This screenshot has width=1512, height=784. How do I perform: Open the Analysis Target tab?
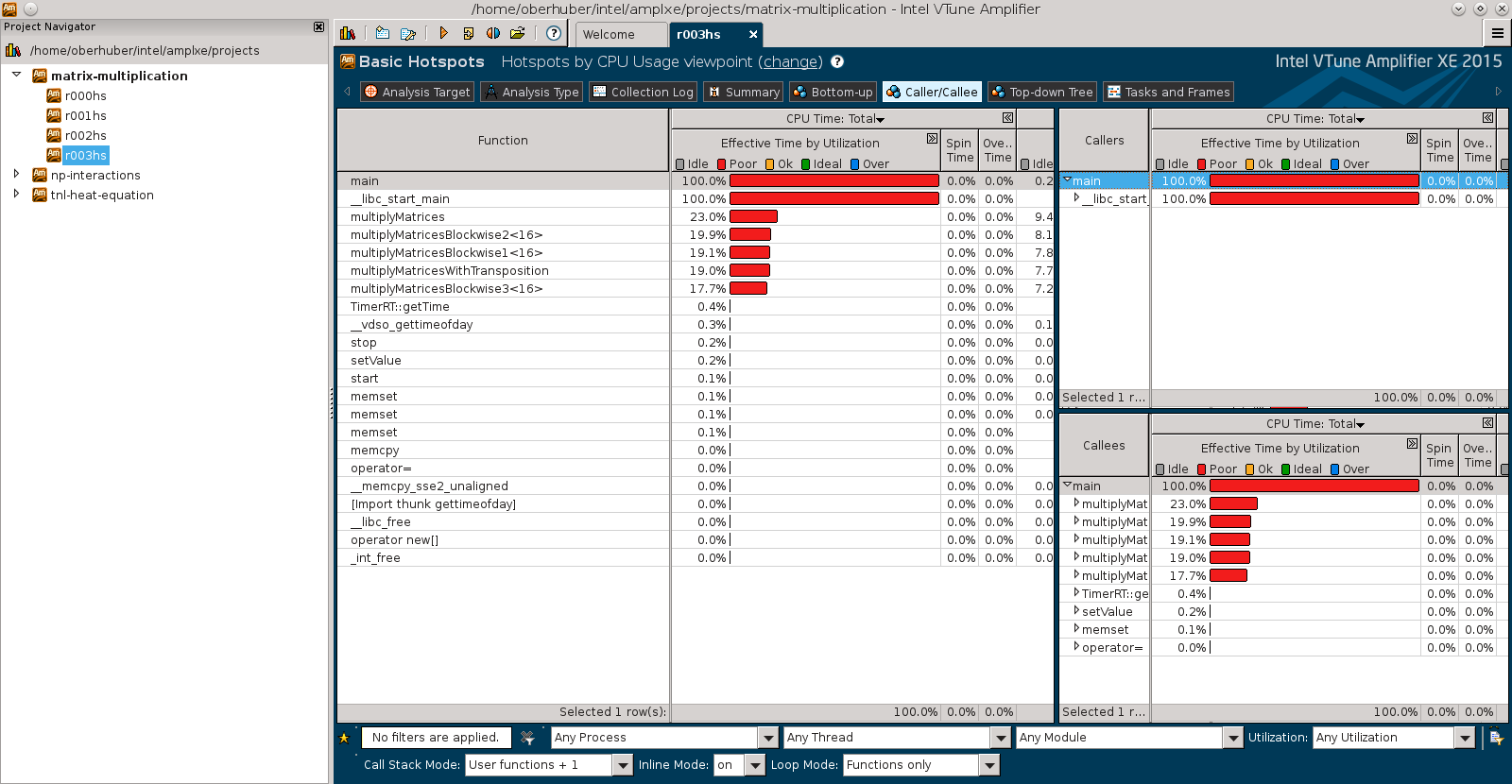417,92
